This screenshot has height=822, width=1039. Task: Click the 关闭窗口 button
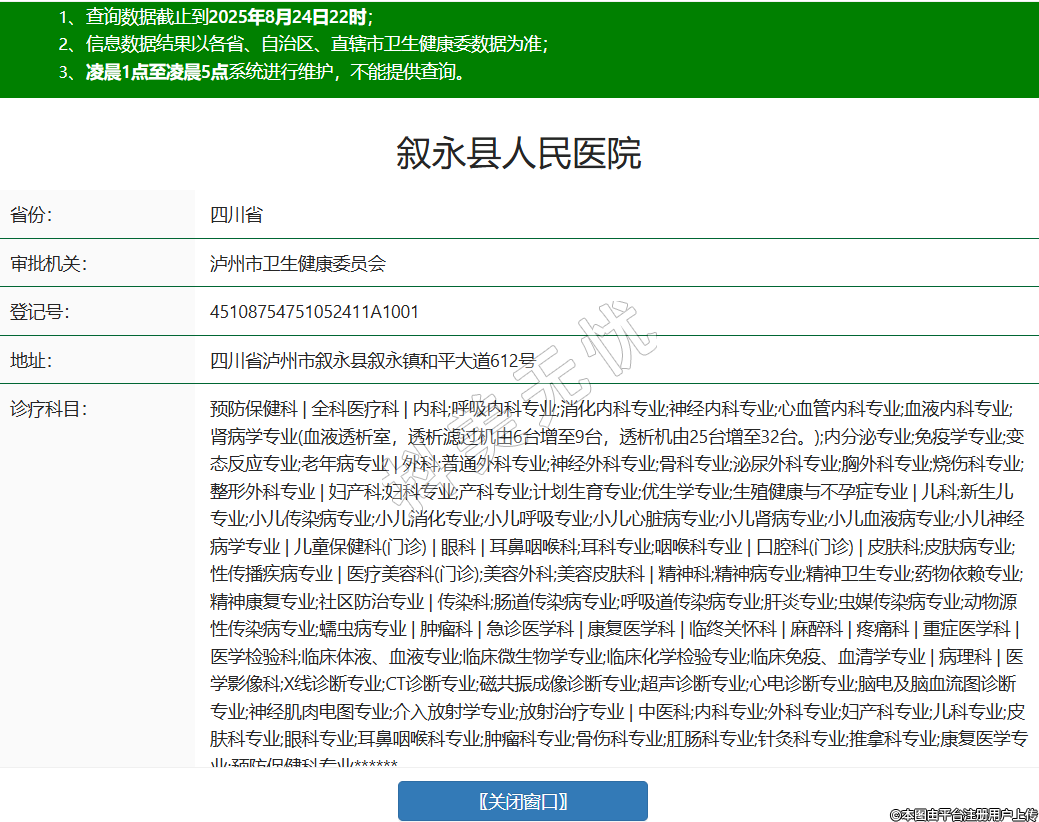click(522, 801)
